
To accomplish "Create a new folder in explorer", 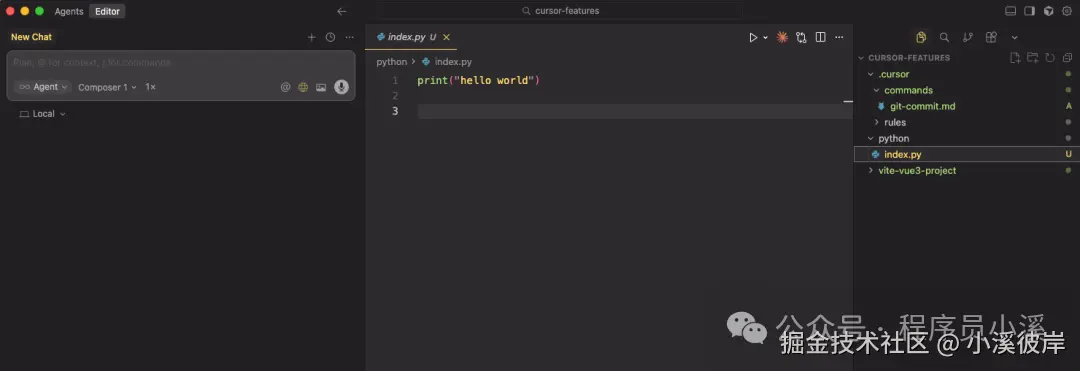I will click(1032, 58).
